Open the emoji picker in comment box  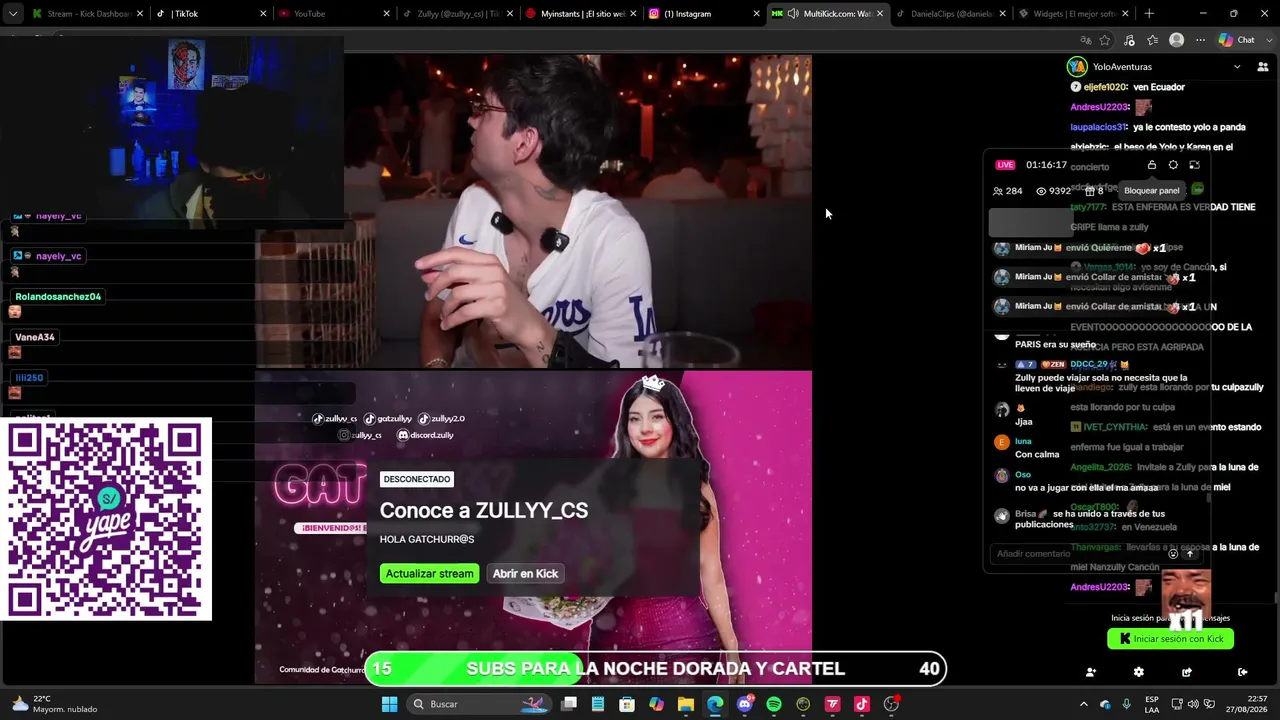coord(1173,554)
